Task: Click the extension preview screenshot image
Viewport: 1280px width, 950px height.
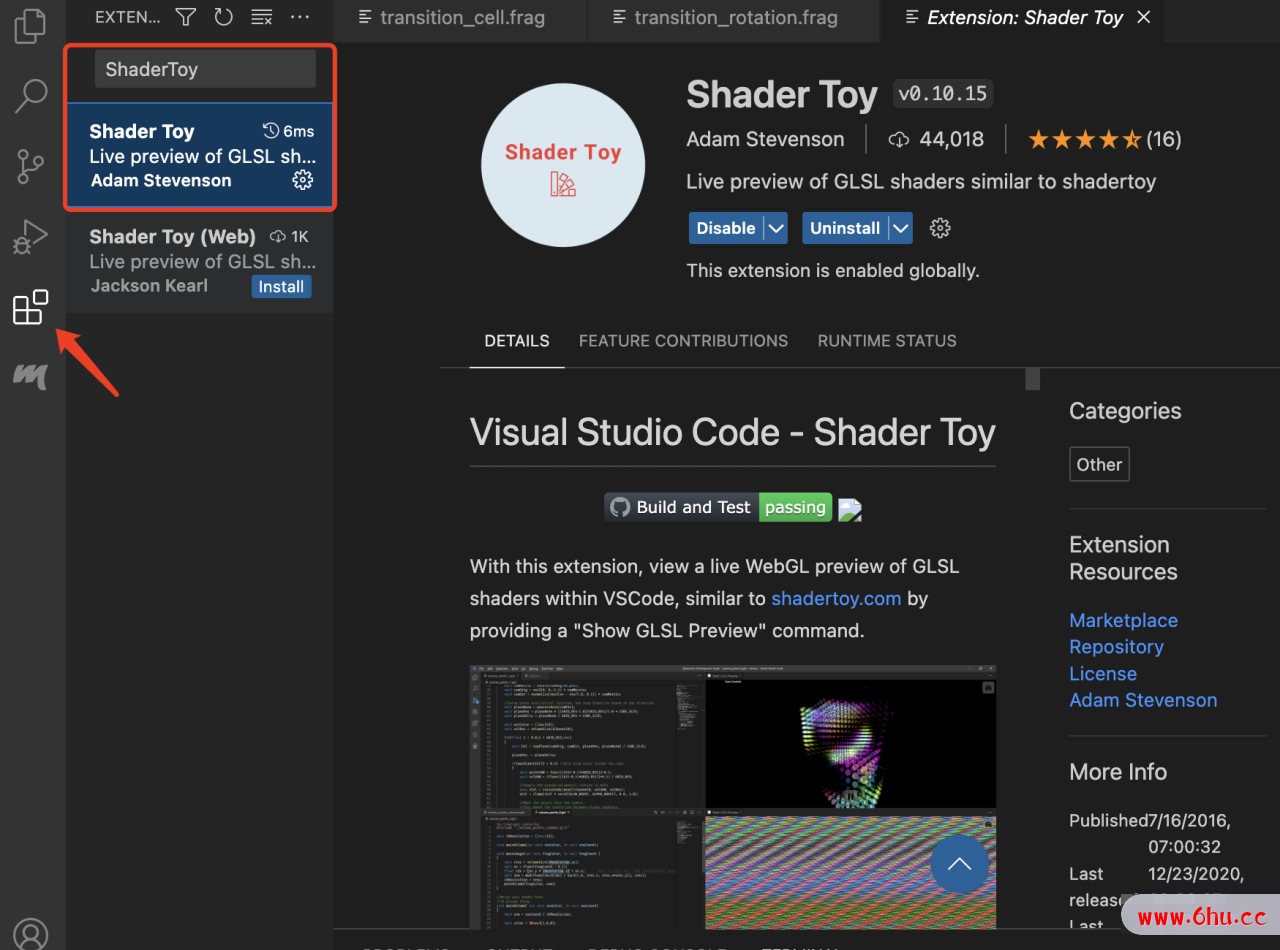Action: pos(732,797)
